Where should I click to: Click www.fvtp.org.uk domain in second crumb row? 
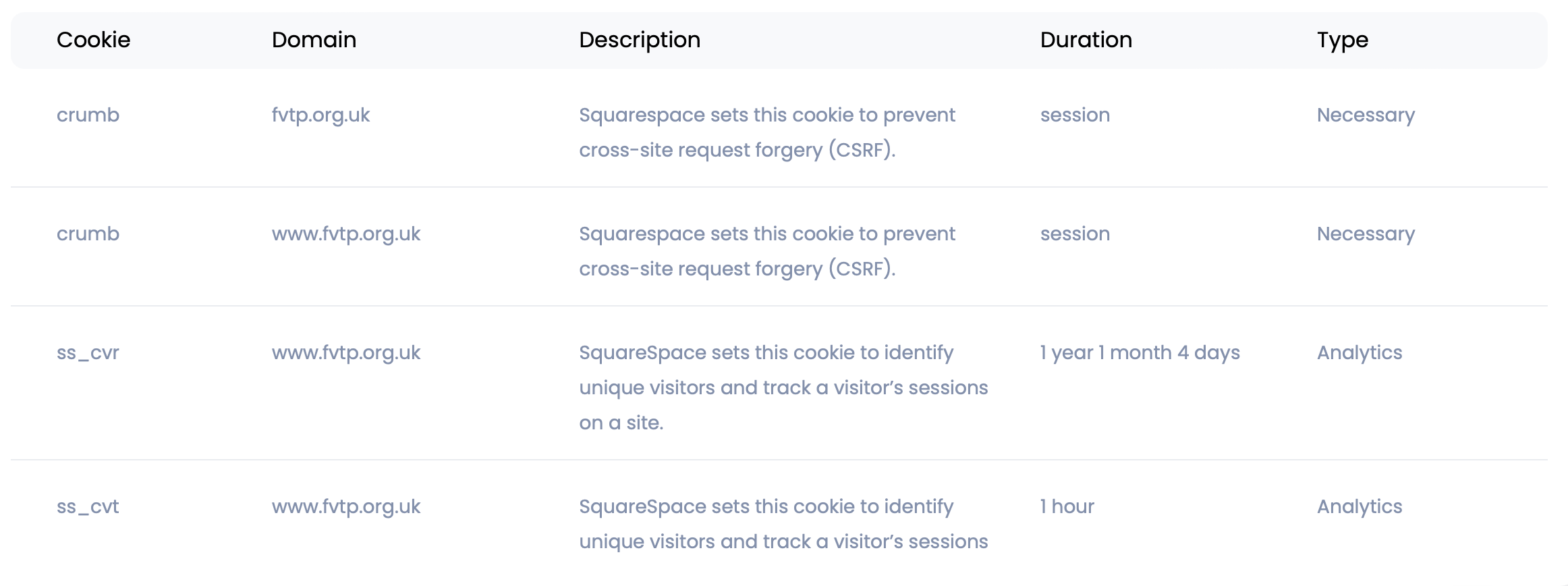(x=345, y=234)
